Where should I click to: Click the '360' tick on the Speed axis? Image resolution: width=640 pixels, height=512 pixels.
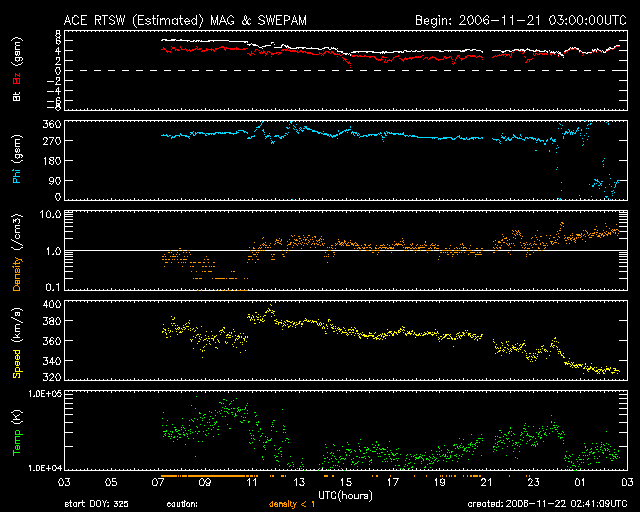click(52, 341)
